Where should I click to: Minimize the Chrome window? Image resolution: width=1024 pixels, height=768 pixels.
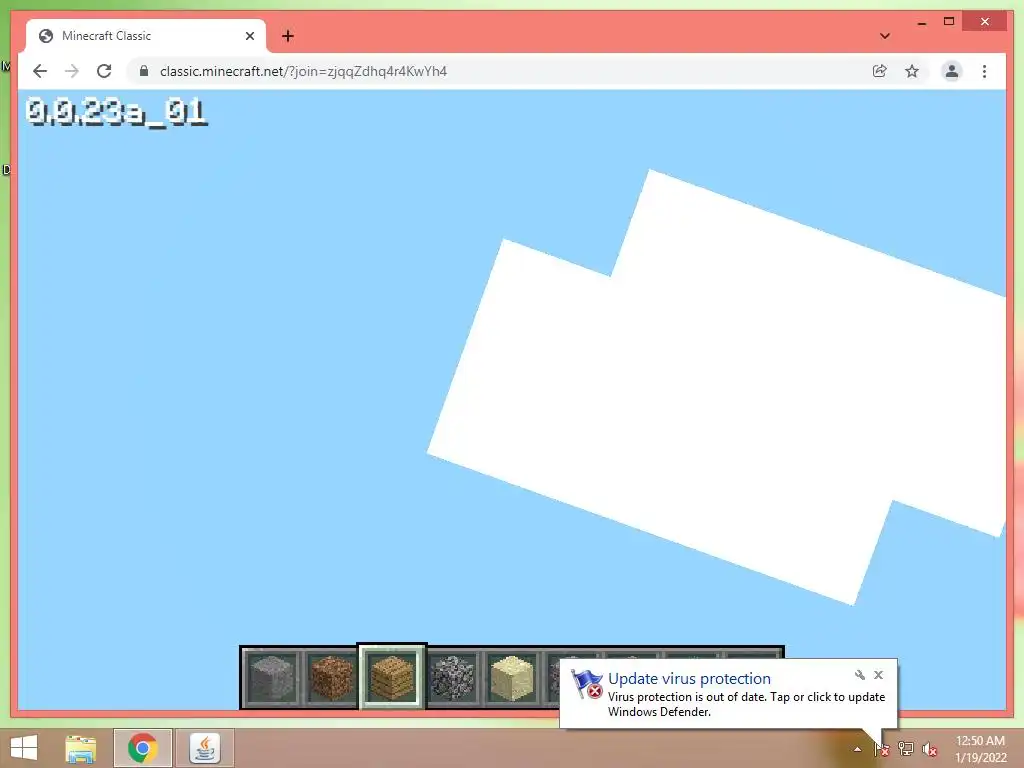point(921,22)
